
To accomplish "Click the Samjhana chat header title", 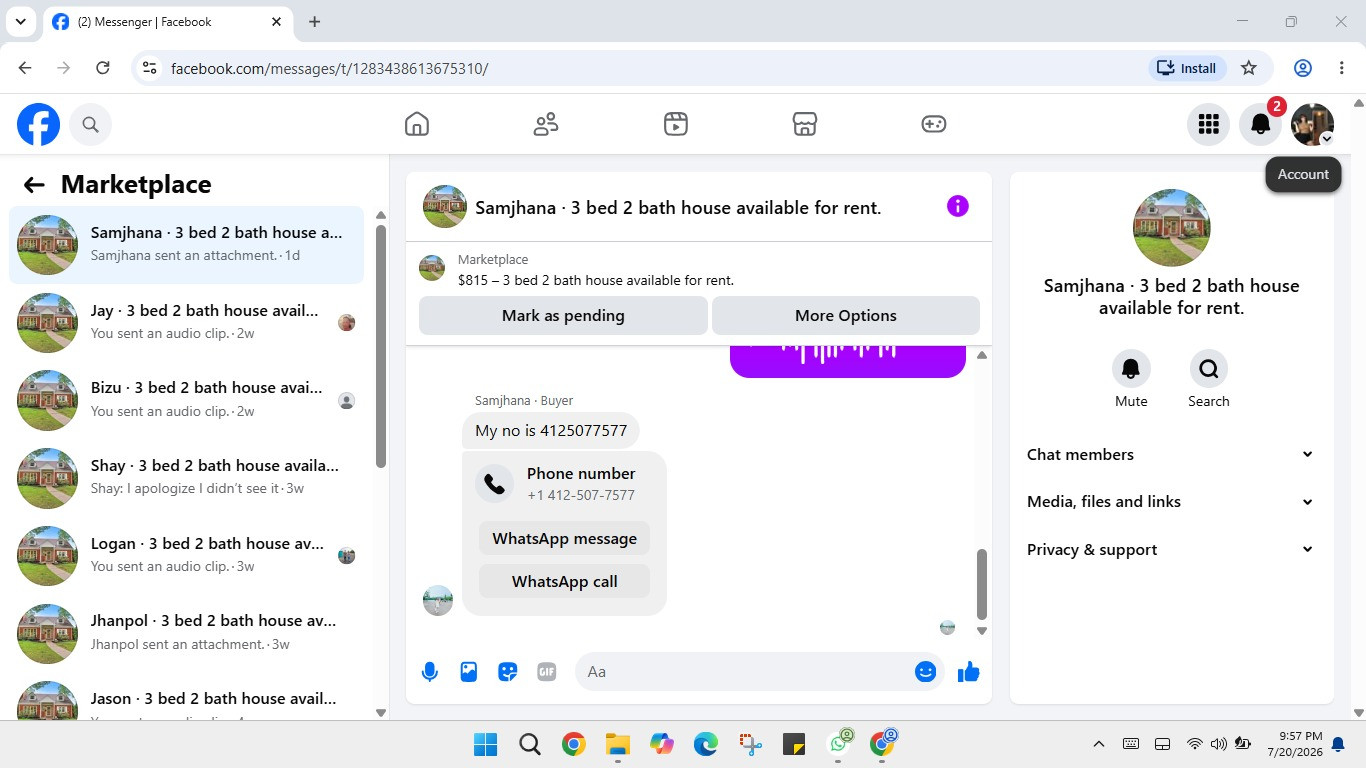I will click(x=678, y=208).
